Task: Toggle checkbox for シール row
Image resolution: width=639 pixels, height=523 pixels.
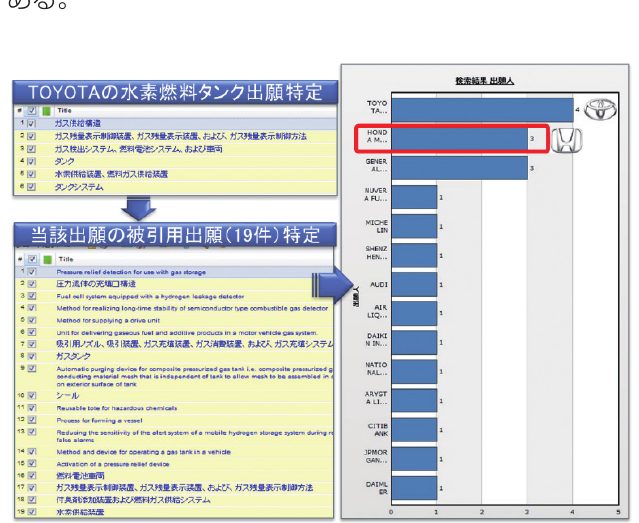Action: (x=32, y=395)
